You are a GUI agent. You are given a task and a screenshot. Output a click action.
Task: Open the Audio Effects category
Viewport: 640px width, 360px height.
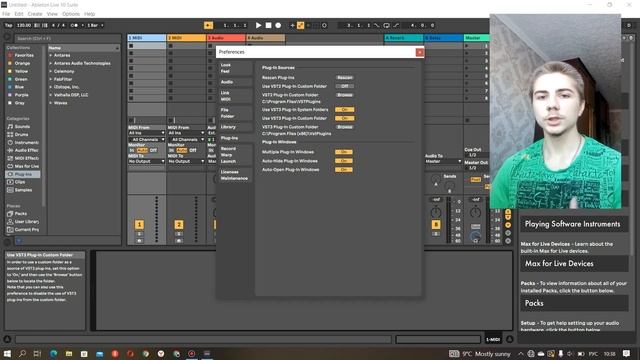[26, 150]
